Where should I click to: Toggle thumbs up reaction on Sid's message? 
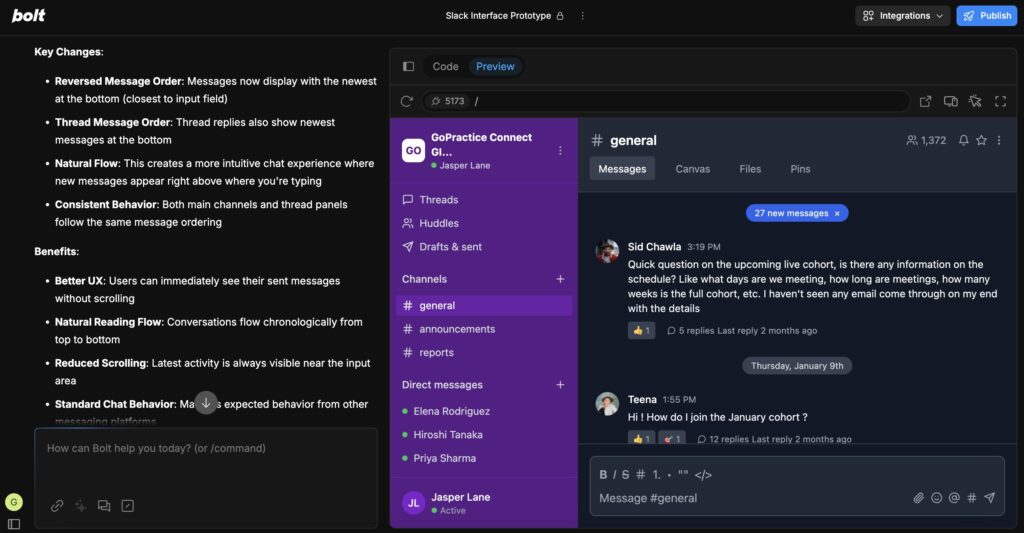[x=641, y=331]
